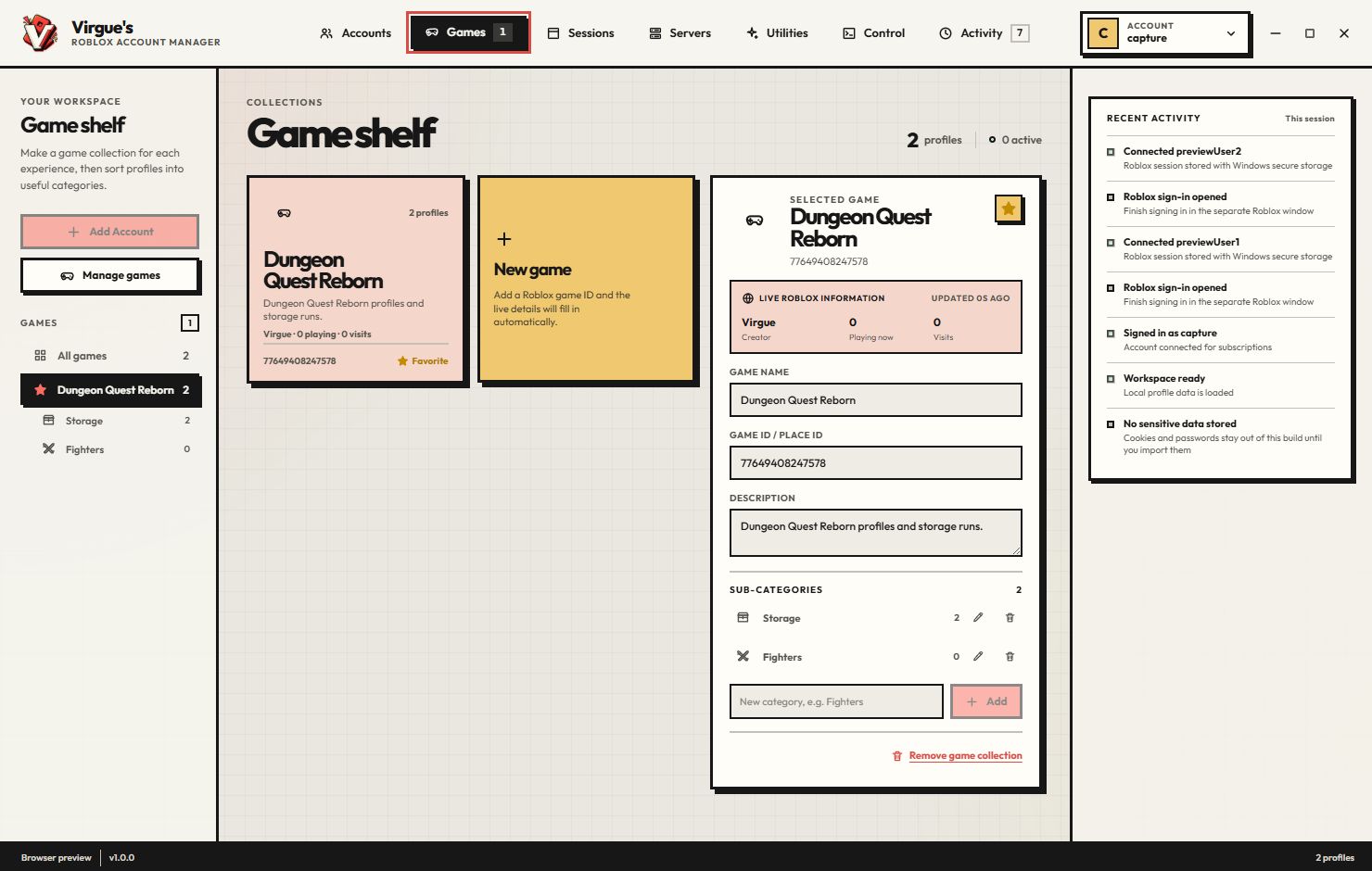Click the 0 active status indicator
1372x871 pixels.
[1015, 140]
